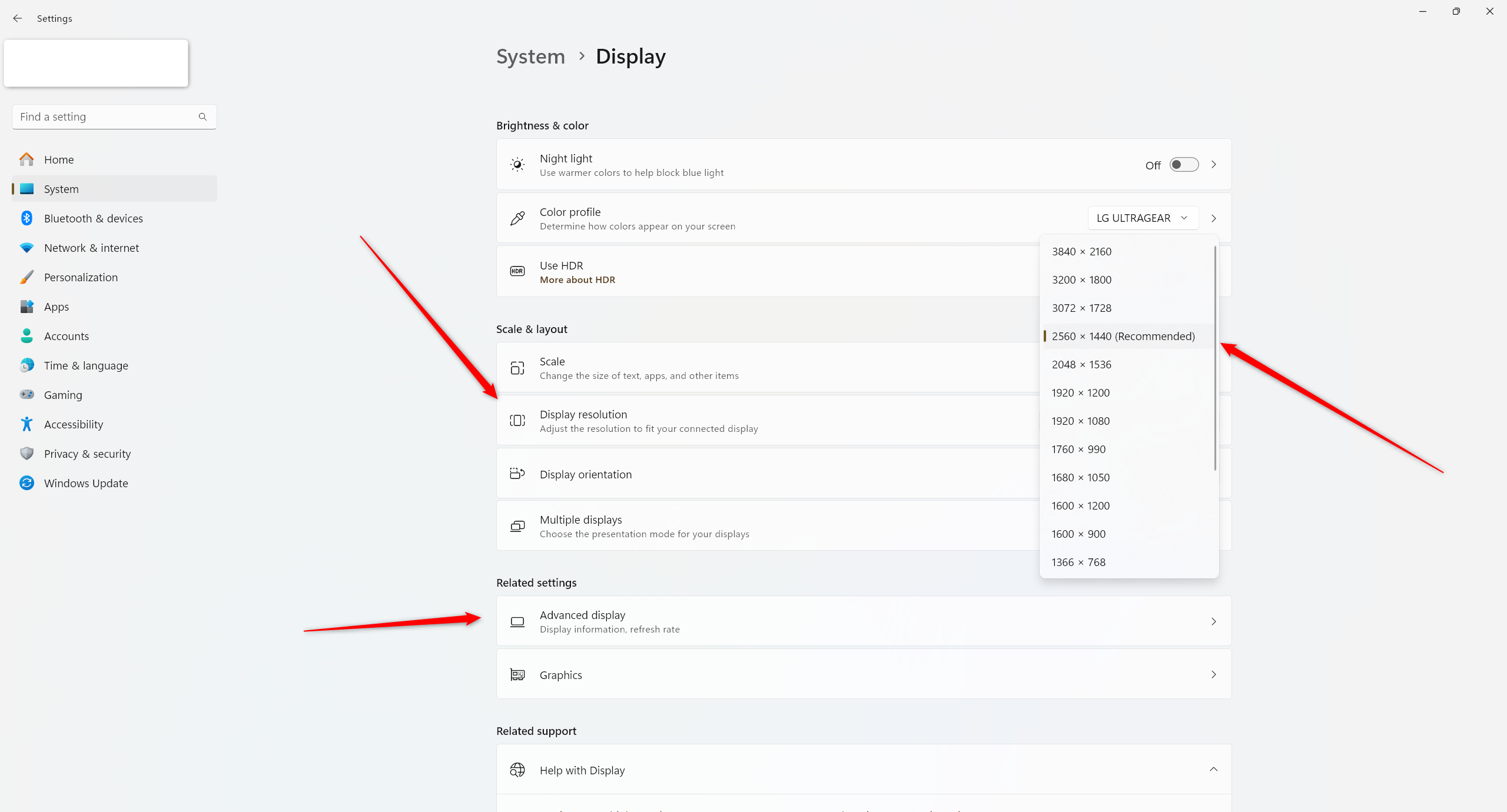The image size is (1507, 812).
Task: Click the System settings icon in sidebar
Action: (27, 188)
